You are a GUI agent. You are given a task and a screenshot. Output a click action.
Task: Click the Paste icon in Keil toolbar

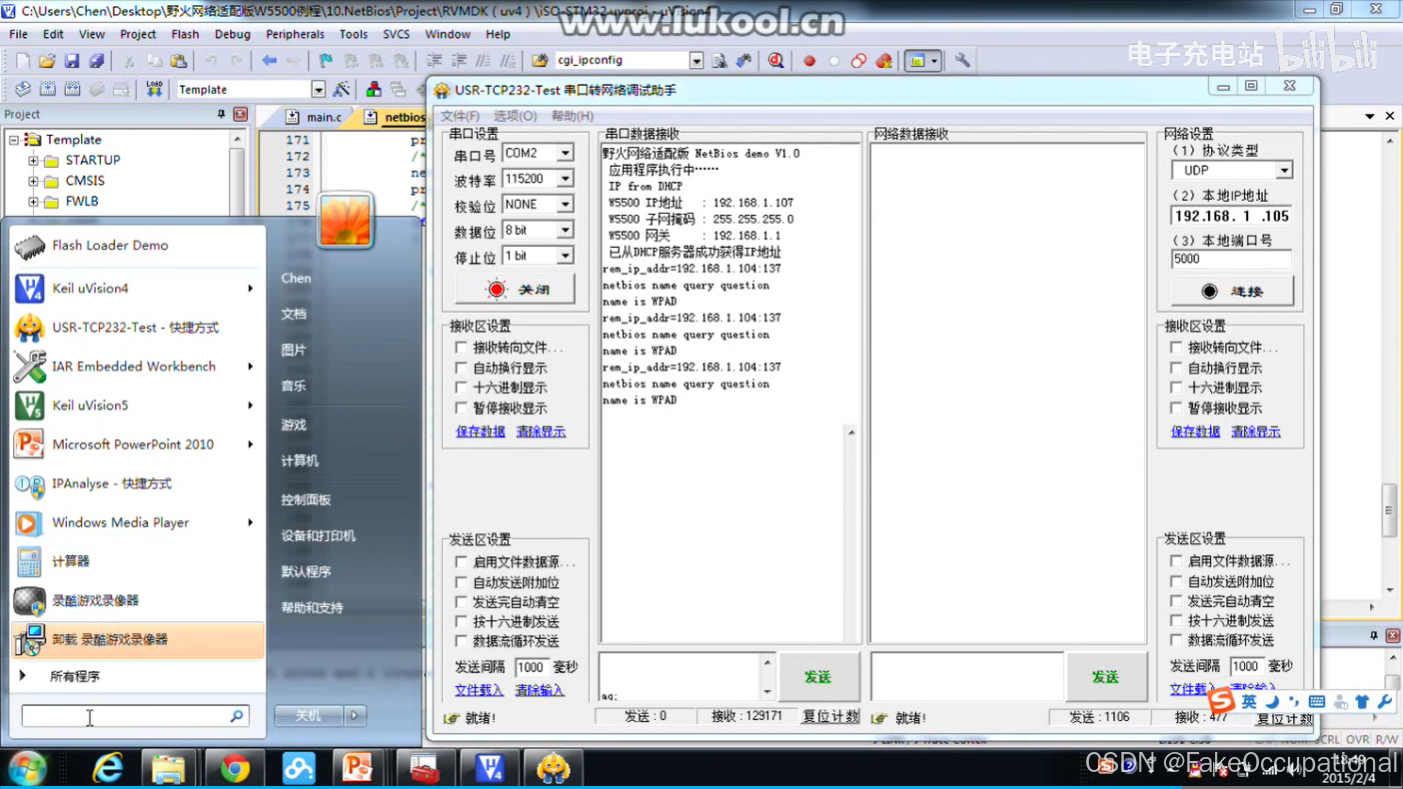[180, 60]
